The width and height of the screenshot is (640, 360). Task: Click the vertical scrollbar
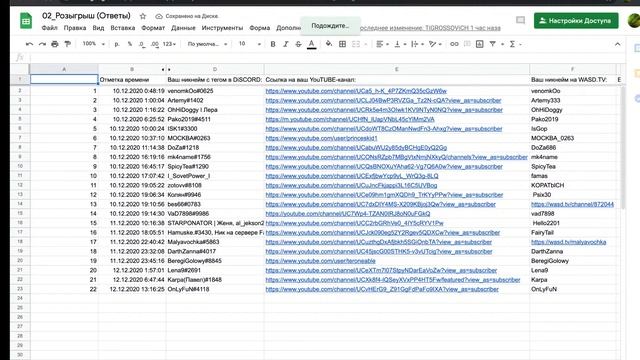pyautogui.click(x=622, y=147)
